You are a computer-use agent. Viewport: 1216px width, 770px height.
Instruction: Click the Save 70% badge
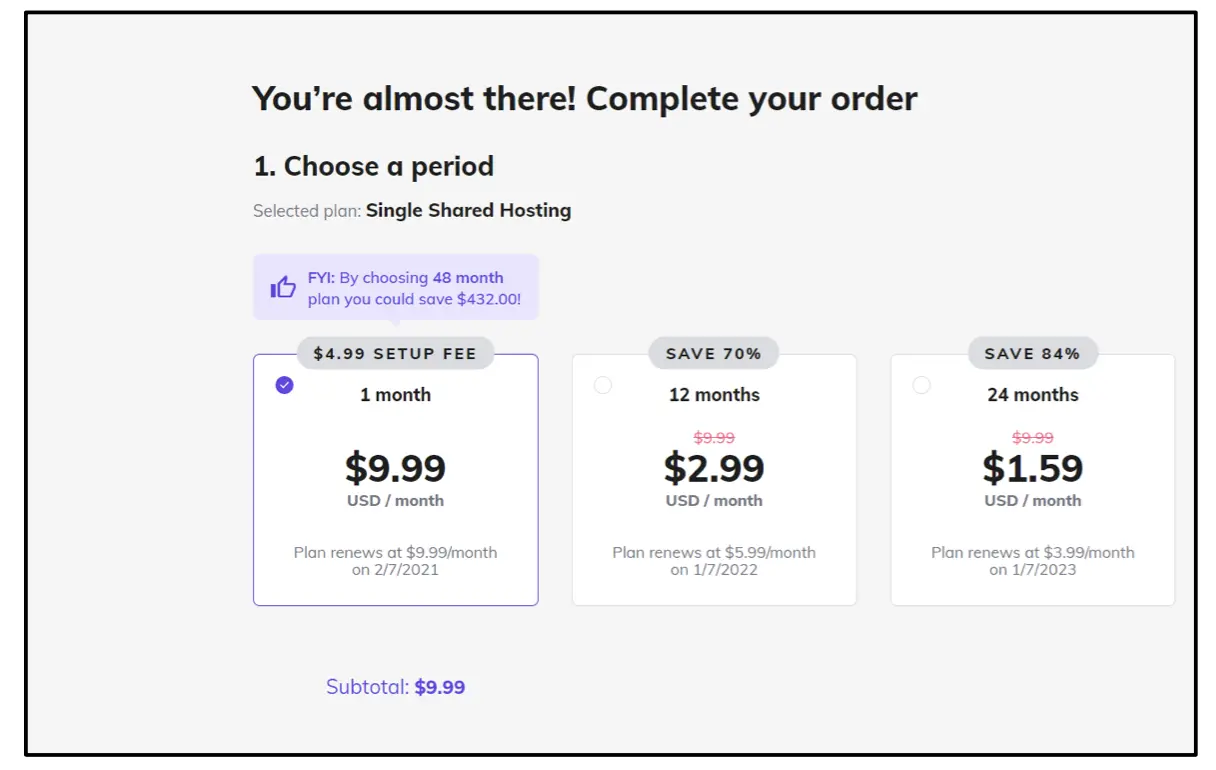pos(714,353)
